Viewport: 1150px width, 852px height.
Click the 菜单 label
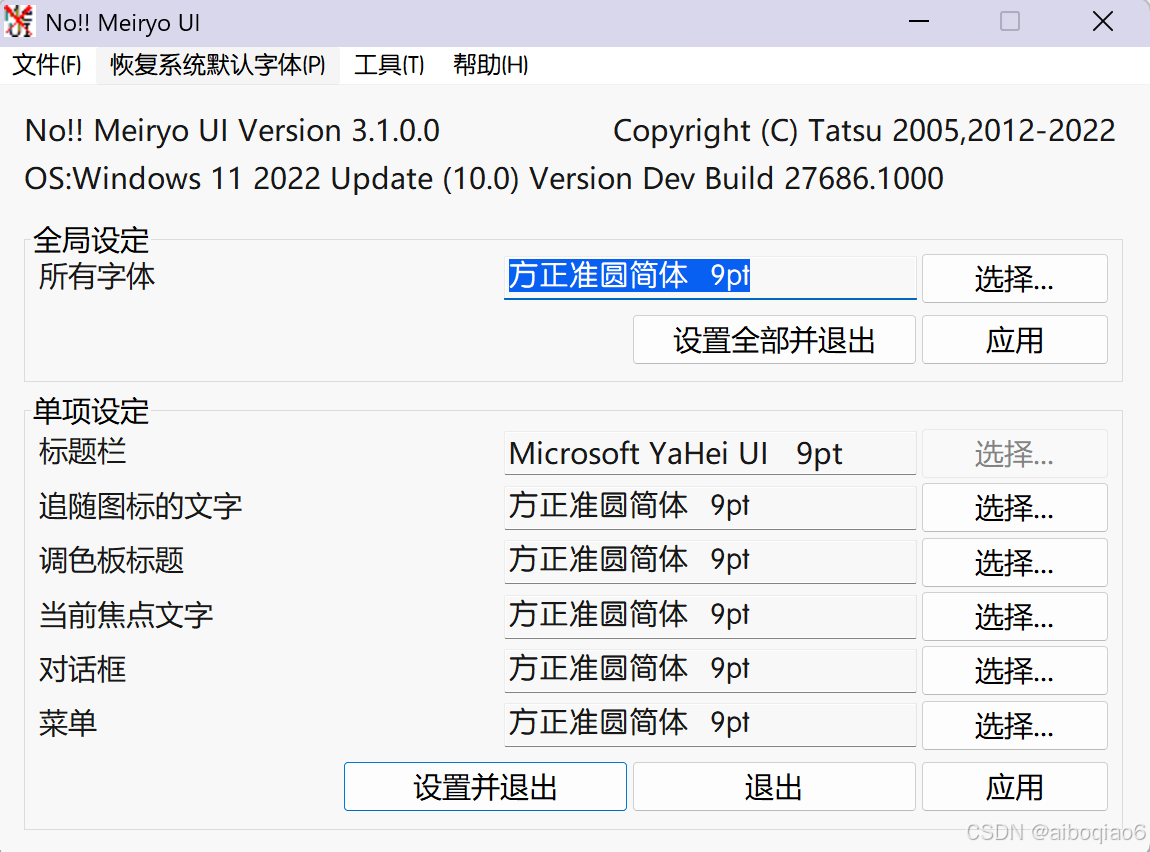point(67,724)
